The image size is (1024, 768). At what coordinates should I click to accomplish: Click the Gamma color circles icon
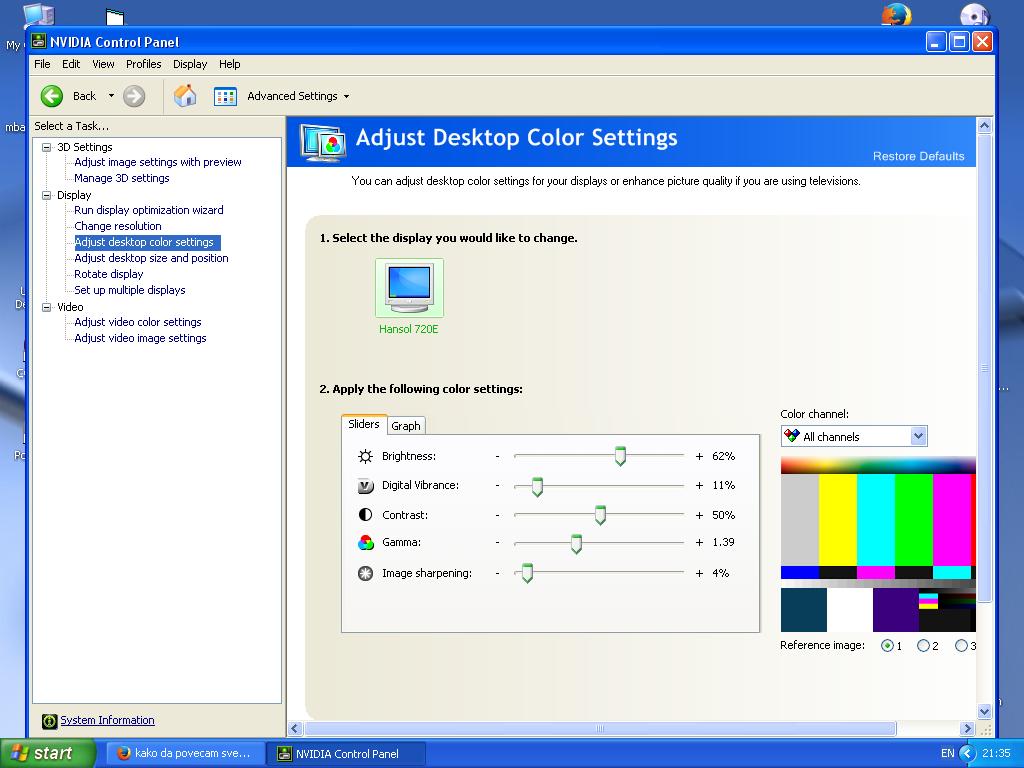pos(366,543)
